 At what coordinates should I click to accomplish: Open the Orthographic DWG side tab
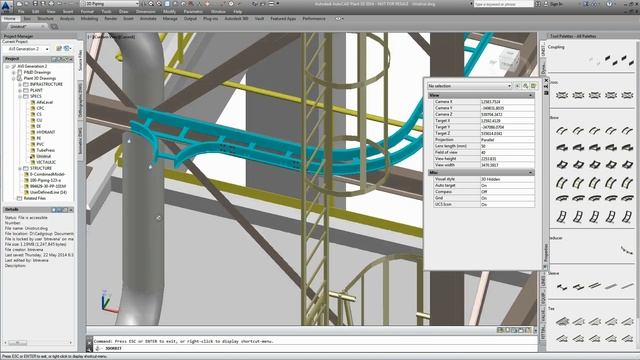pyautogui.click(x=80, y=100)
